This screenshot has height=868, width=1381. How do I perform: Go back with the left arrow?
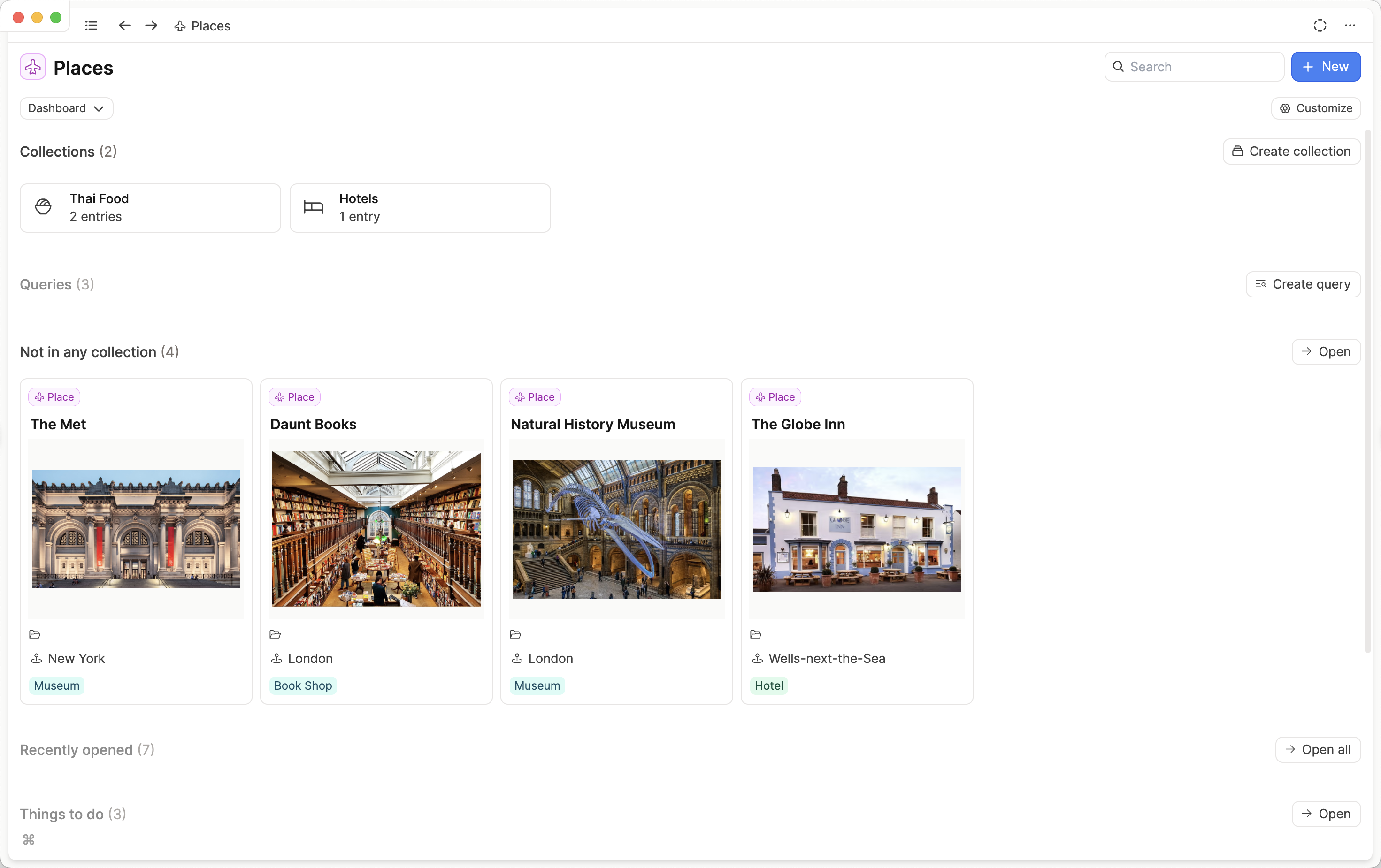point(124,26)
